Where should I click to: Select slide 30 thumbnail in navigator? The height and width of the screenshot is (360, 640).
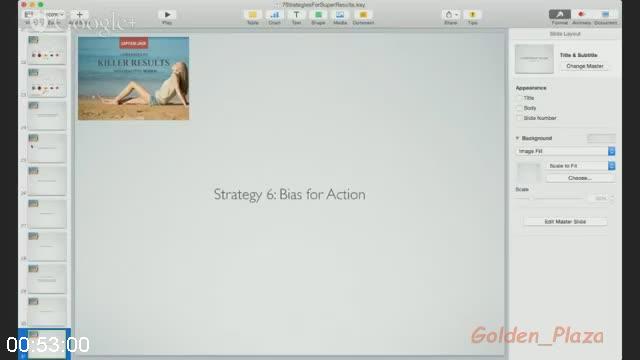[x=47, y=312]
